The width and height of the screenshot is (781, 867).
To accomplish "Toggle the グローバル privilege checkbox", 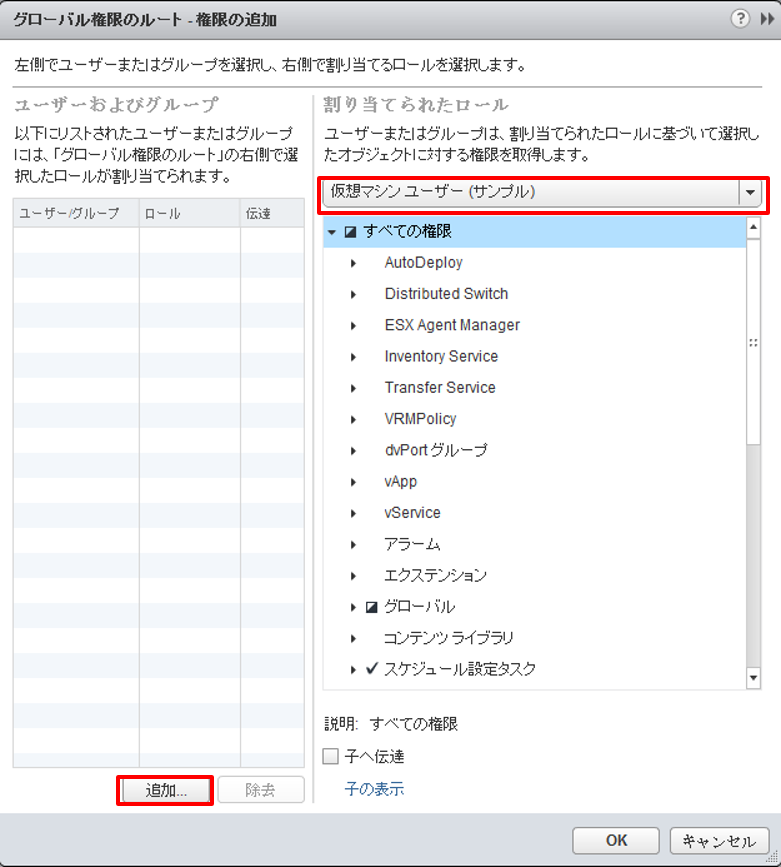I will click(x=371, y=607).
